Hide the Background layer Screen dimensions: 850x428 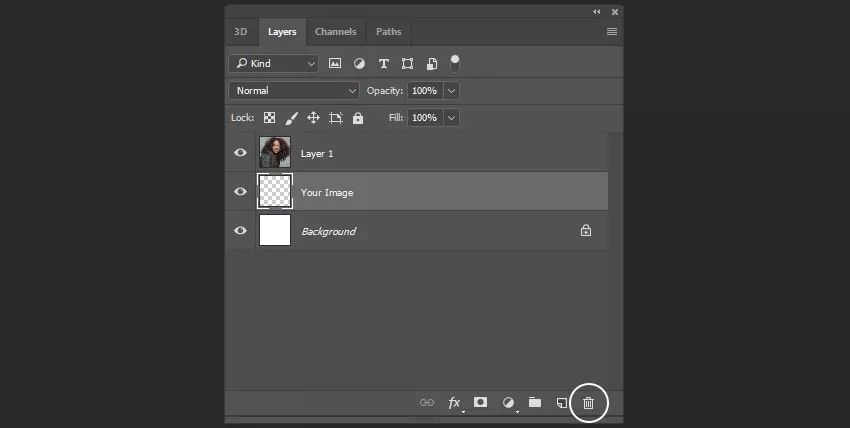pos(240,230)
